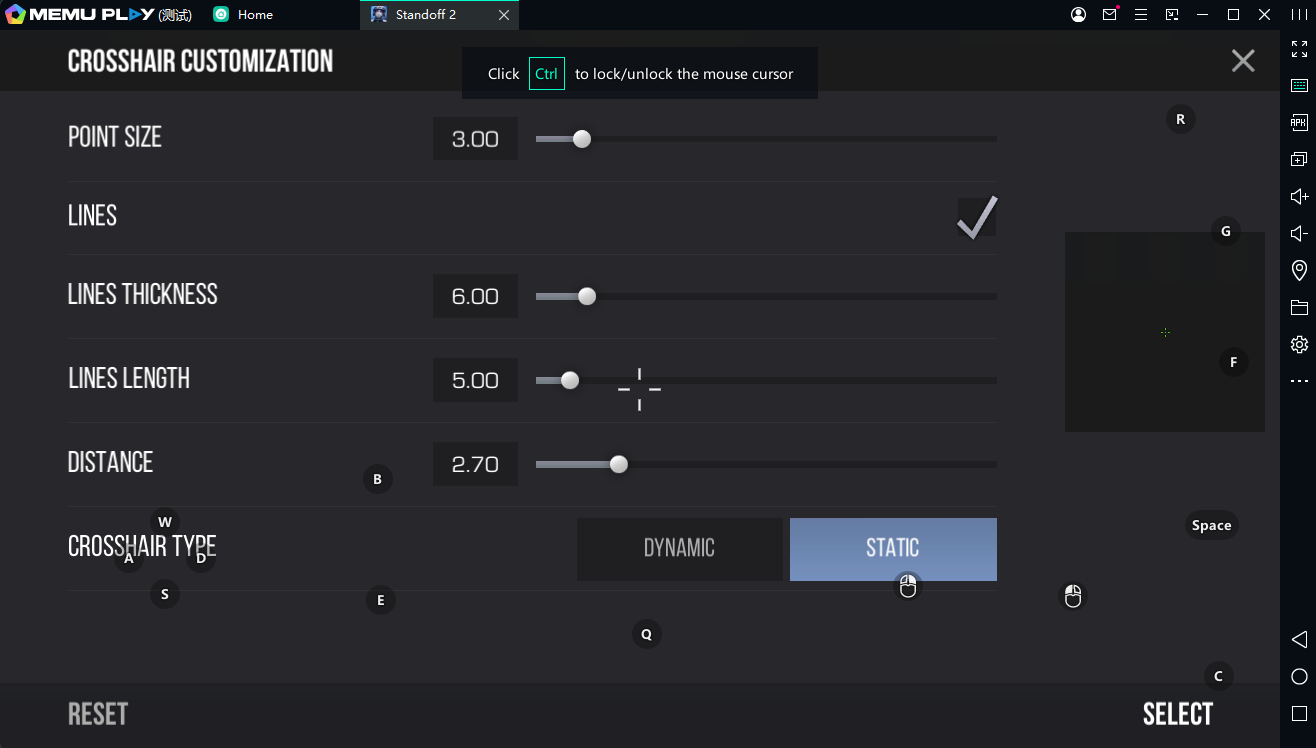Toggle fullscreen mode from the sidebar
The width and height of the screenshot is (1316, 748).
click(x=1299, y=48)
